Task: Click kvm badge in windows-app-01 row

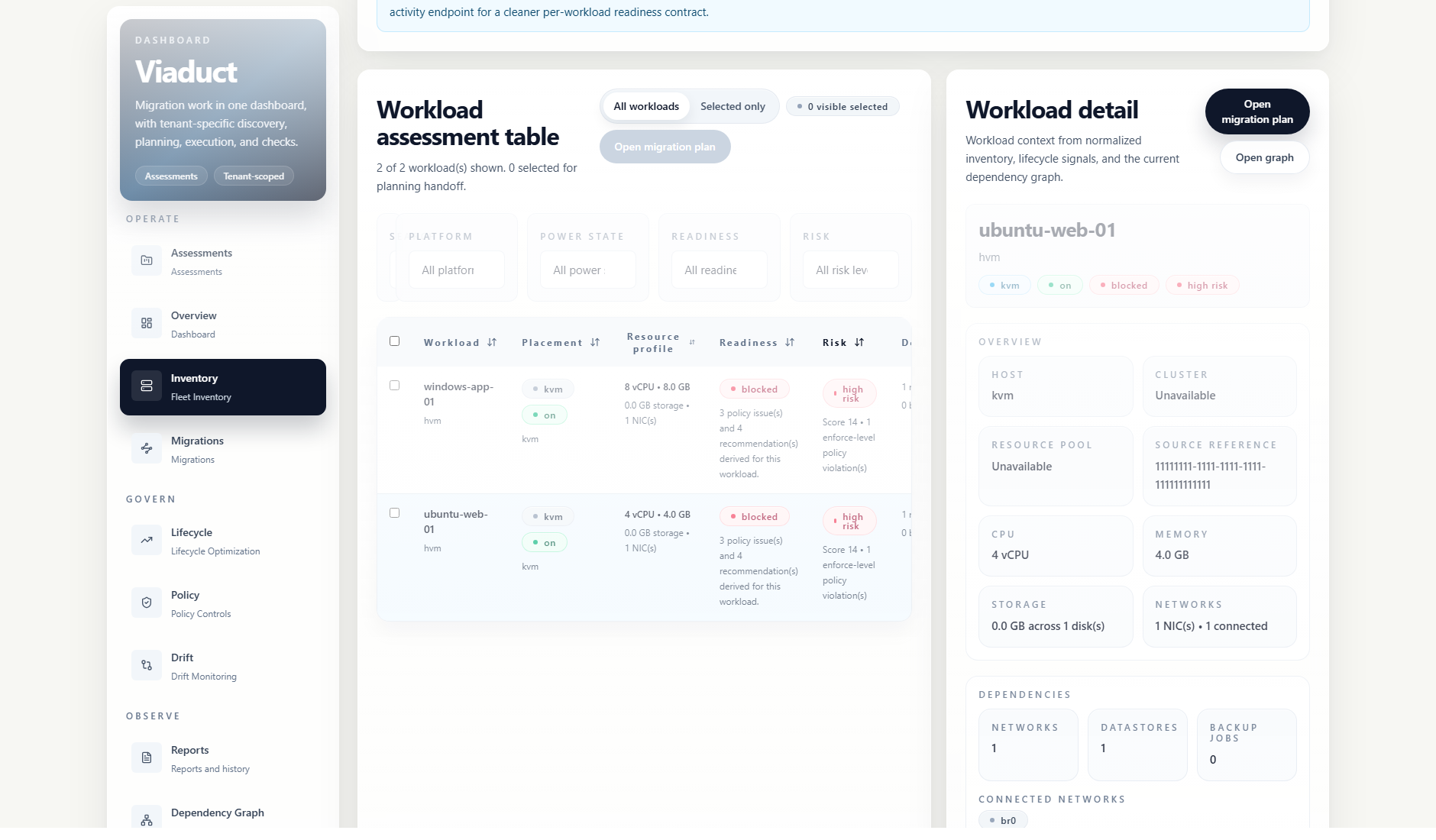Action: coord(548,389)
